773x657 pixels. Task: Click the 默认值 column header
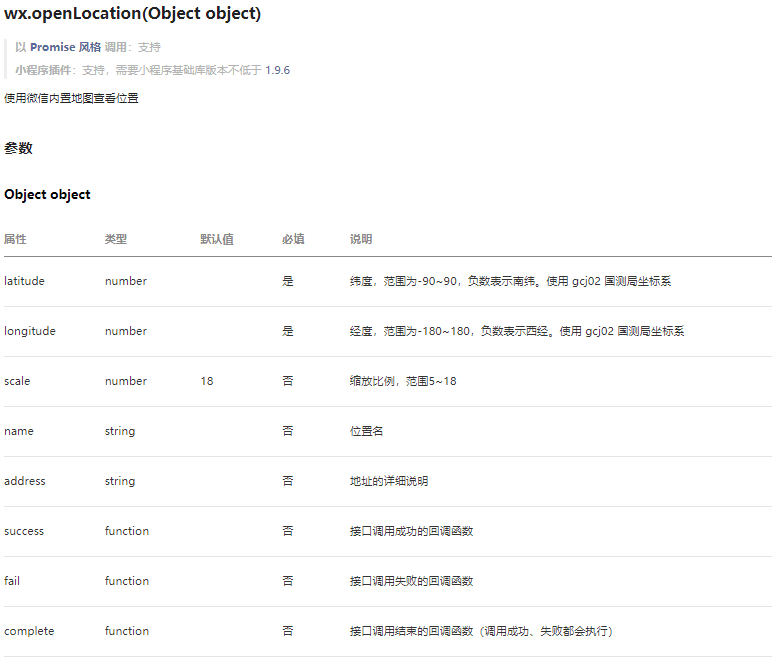coord(217,239)
